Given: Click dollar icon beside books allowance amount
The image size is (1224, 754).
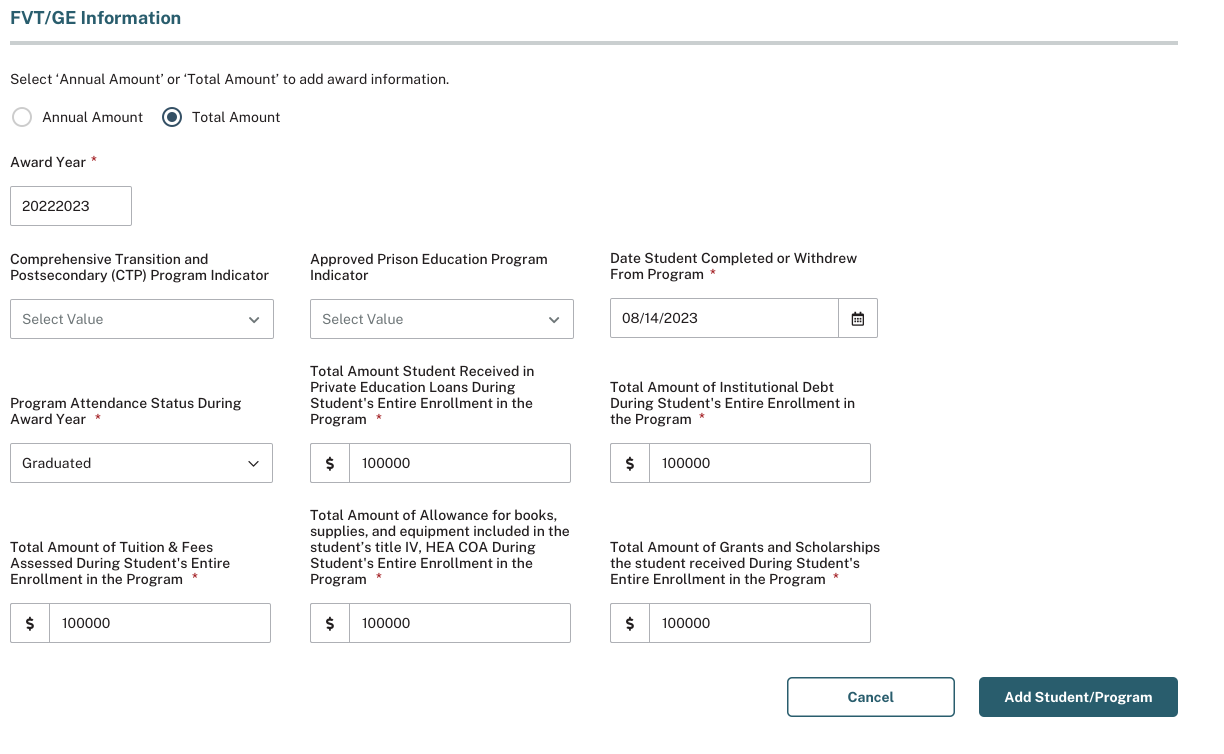Looking at the screenshot, I should (330, 623).
